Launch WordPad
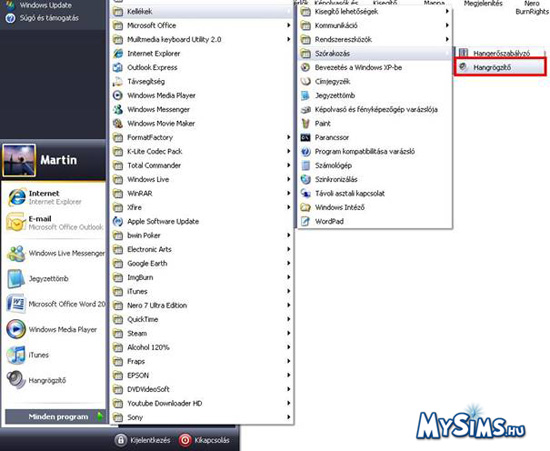 point(375,221)
